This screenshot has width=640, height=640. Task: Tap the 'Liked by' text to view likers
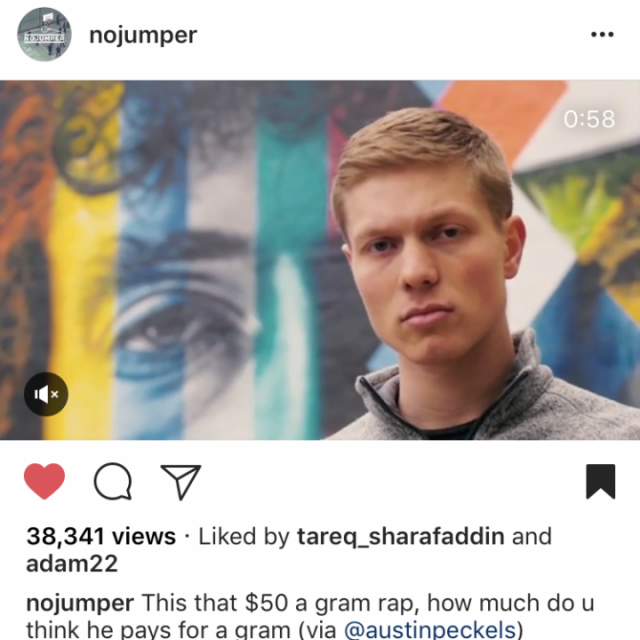tap(244, 536)
